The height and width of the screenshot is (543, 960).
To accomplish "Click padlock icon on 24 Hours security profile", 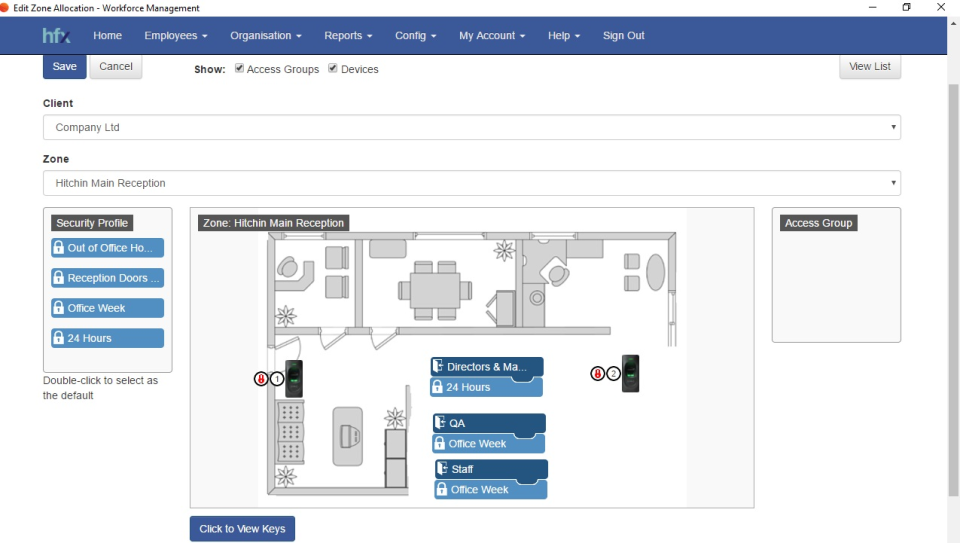I will pyautogui.click(x=59, y=338).
